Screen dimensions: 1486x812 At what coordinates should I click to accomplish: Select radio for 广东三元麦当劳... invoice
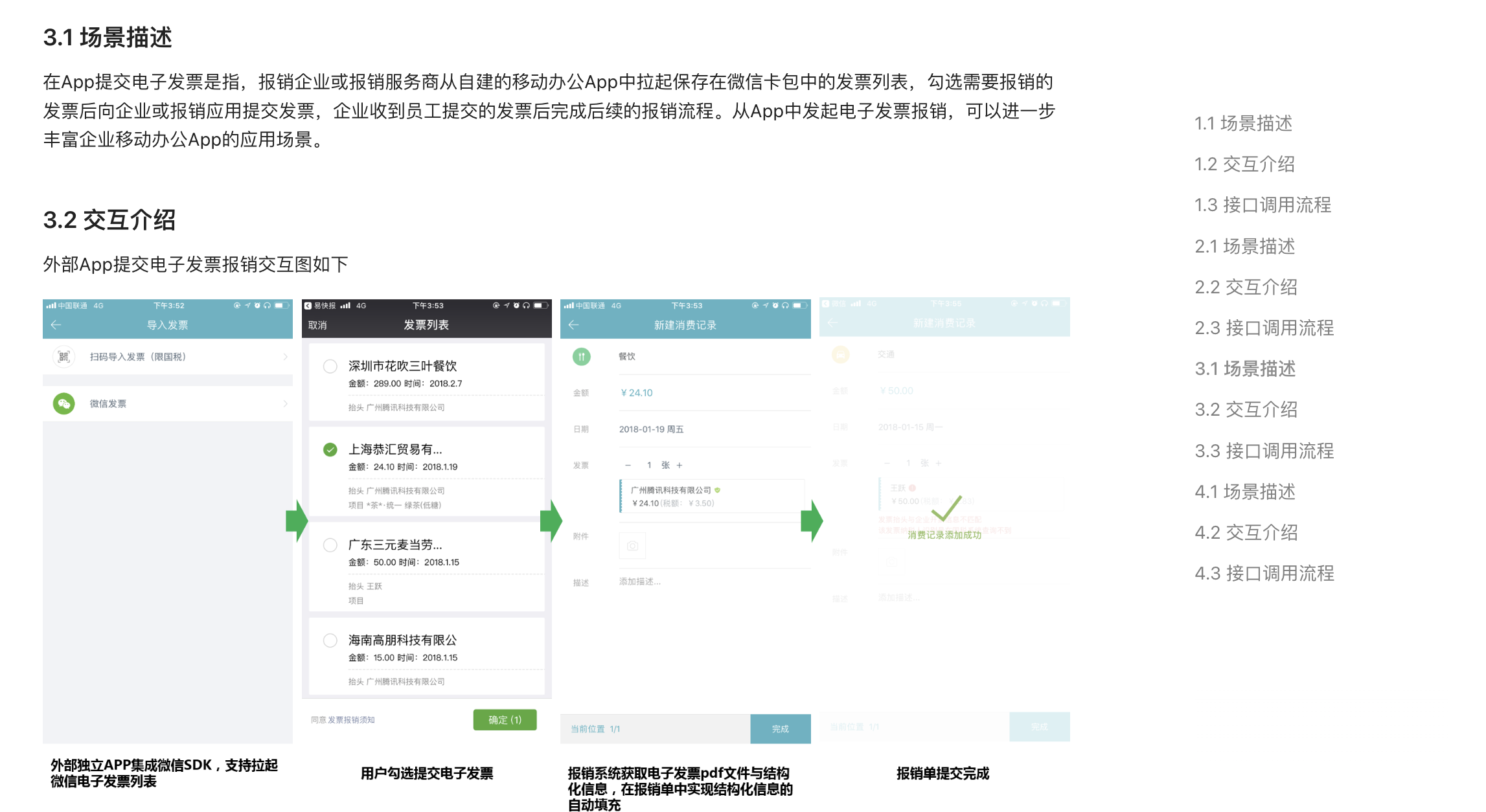click(x=330, y=545)
